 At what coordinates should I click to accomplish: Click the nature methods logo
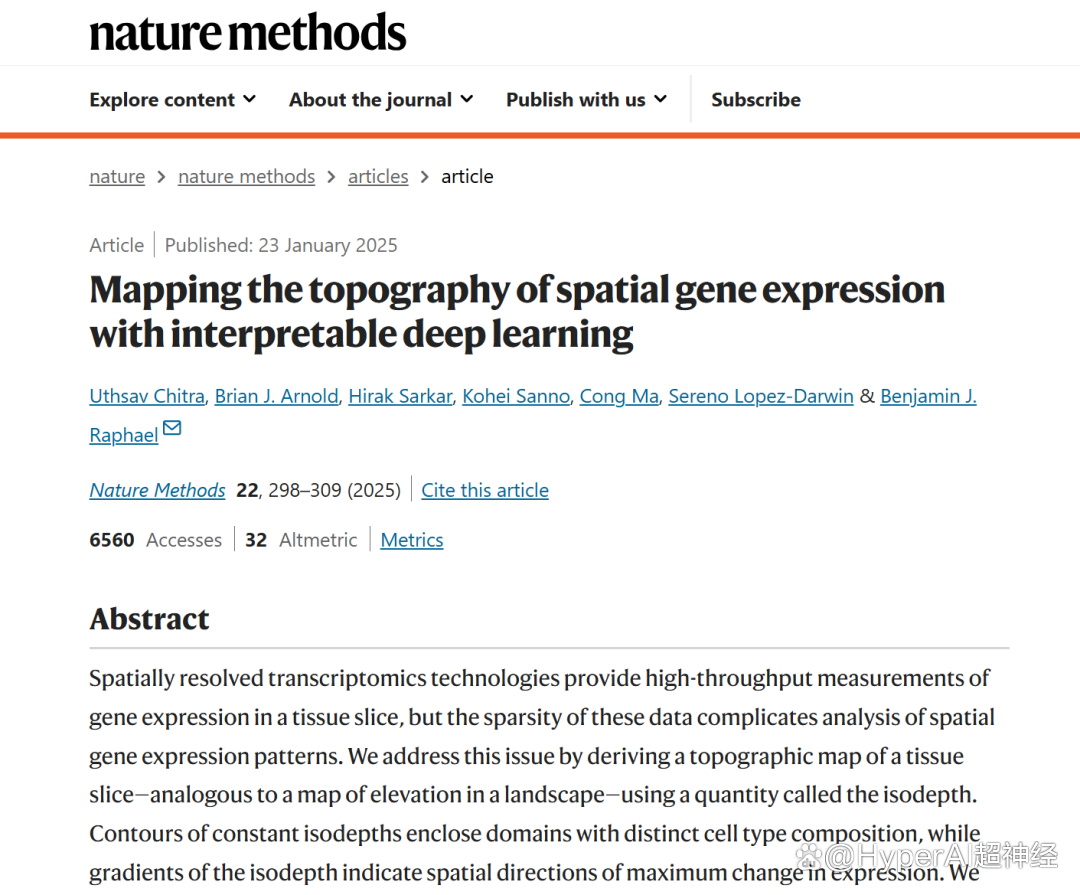coord(247,32)
